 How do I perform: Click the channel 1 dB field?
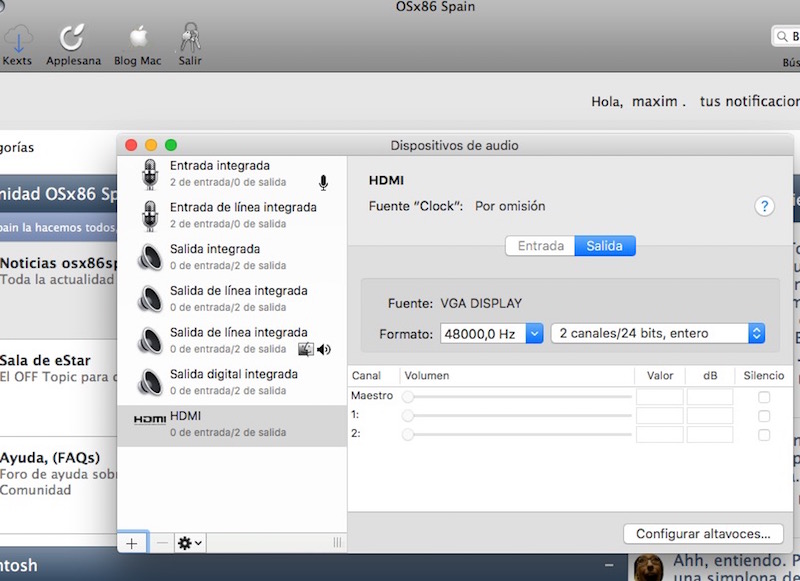click(x=710, y=415)
